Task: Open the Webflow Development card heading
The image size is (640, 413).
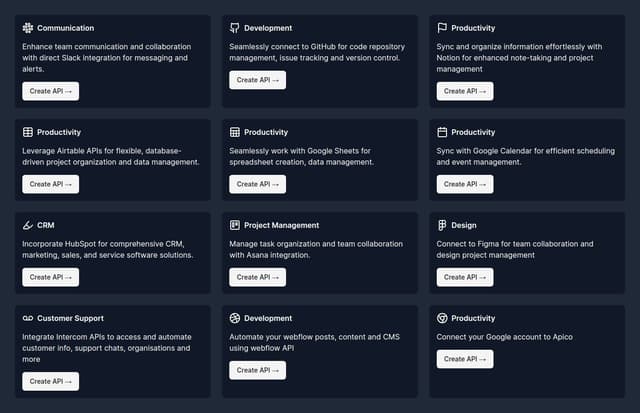Action: coord(268,318)
